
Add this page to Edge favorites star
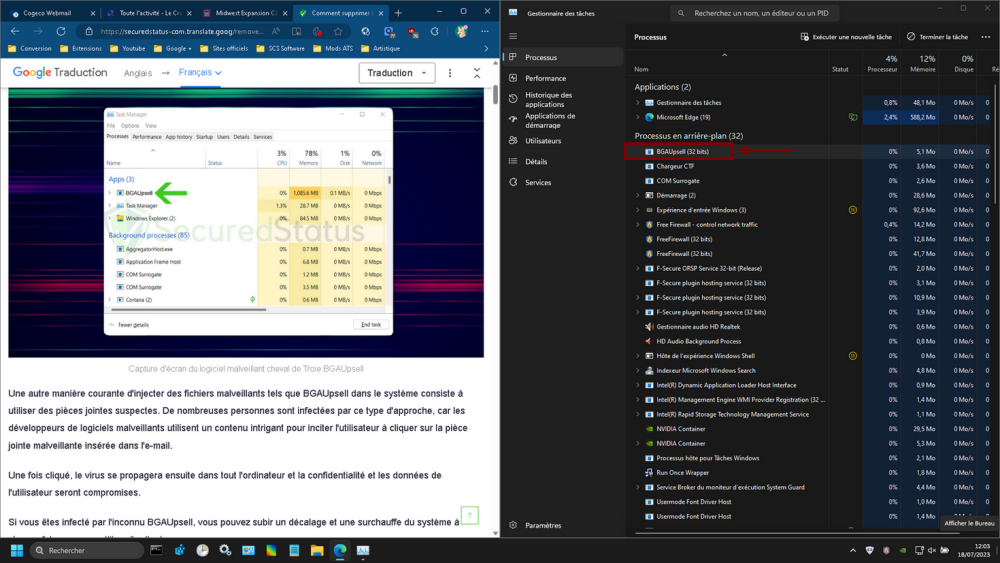coord(338,31)
